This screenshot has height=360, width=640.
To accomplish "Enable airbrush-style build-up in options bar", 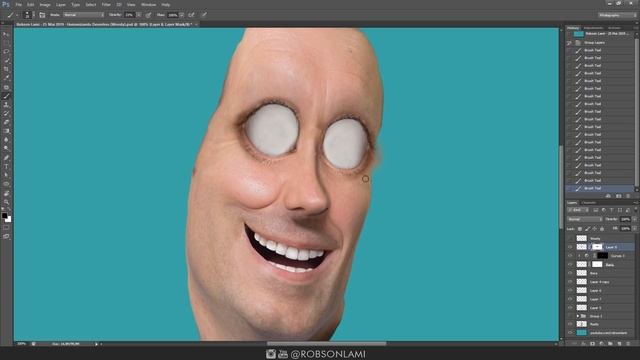I will [191, 15].
